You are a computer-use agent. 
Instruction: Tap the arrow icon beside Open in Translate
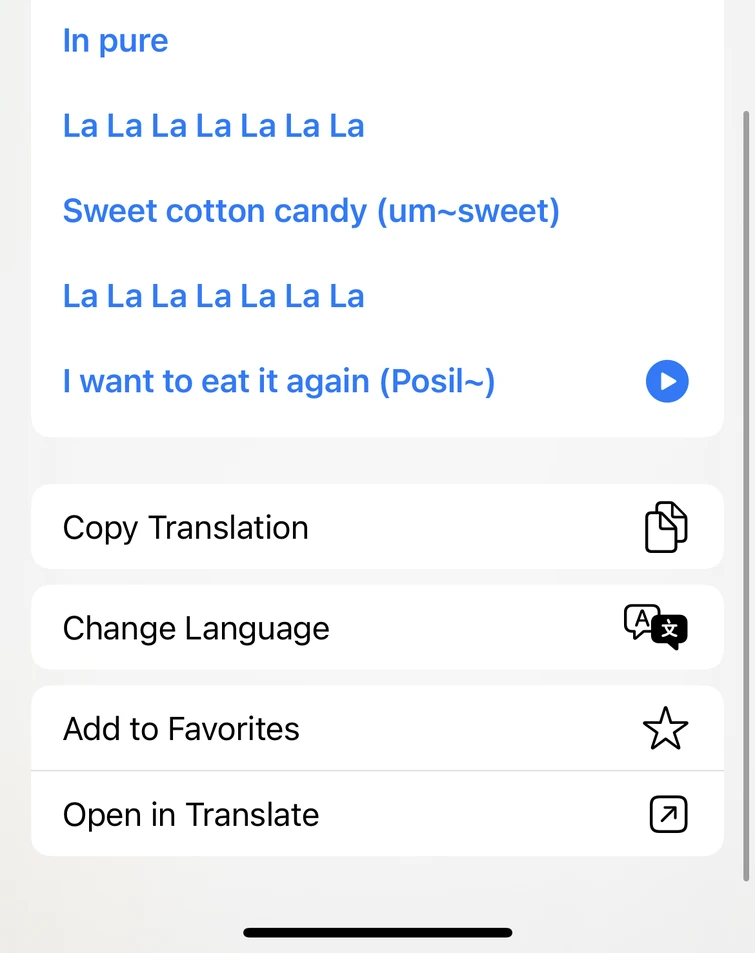point(666,814)
